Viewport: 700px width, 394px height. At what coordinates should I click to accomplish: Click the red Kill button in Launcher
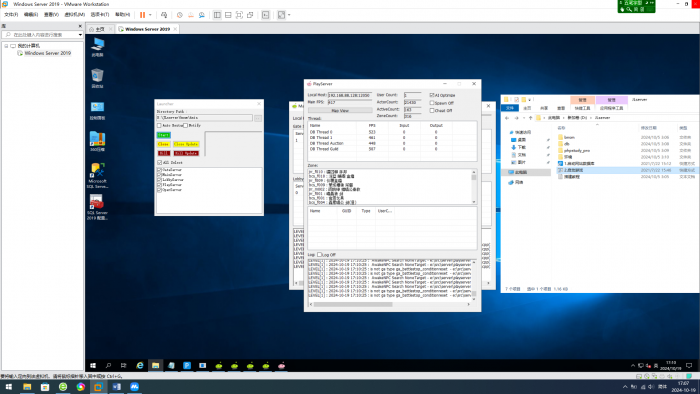pyautogui.click(x=163, y=153)
